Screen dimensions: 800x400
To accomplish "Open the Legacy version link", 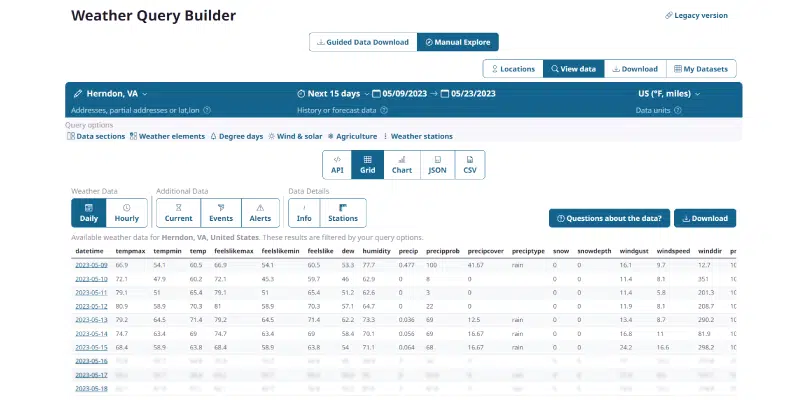I will coord(696,16).
